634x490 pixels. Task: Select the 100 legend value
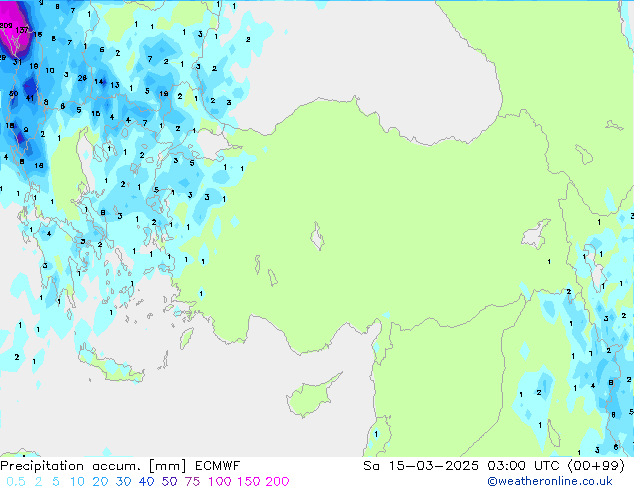pos(220,482)
